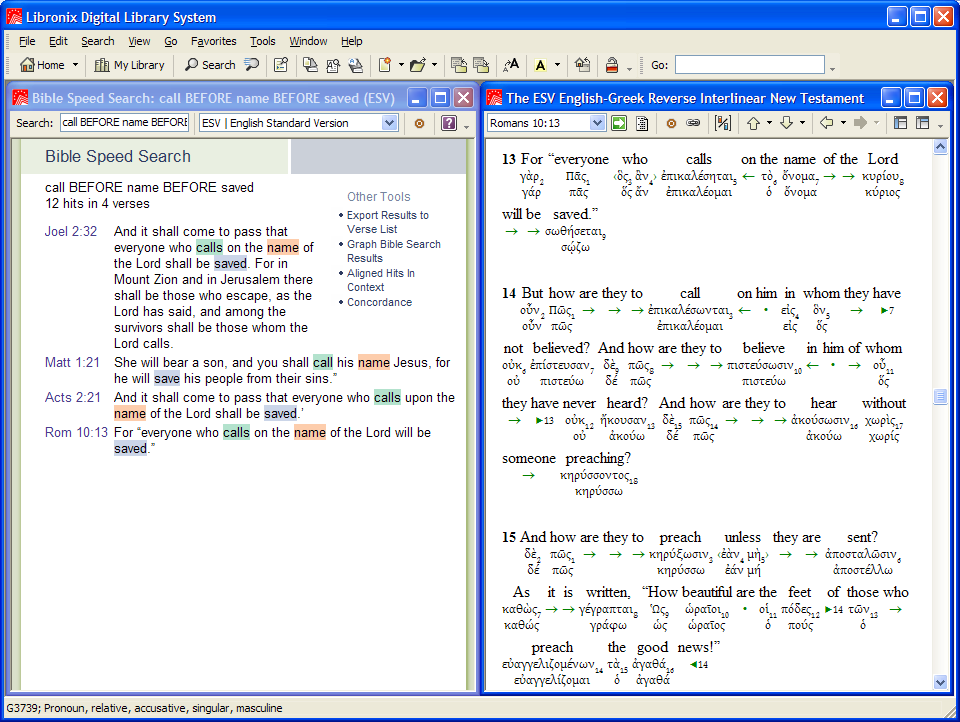Viewport: 960px width, 722px height.
Task: Click the Concordance link under Other Tools
Action: click(x=379, y=302)
